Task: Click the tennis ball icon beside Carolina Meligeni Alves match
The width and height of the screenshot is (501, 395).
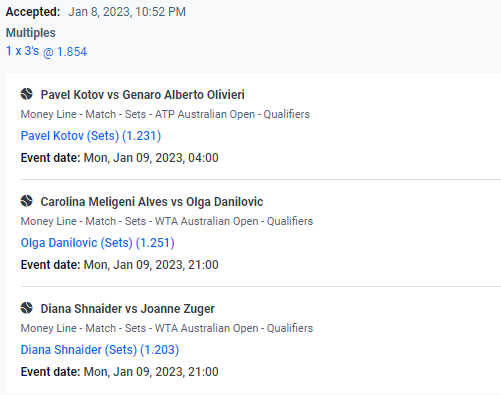Action: tap(27, 201)
